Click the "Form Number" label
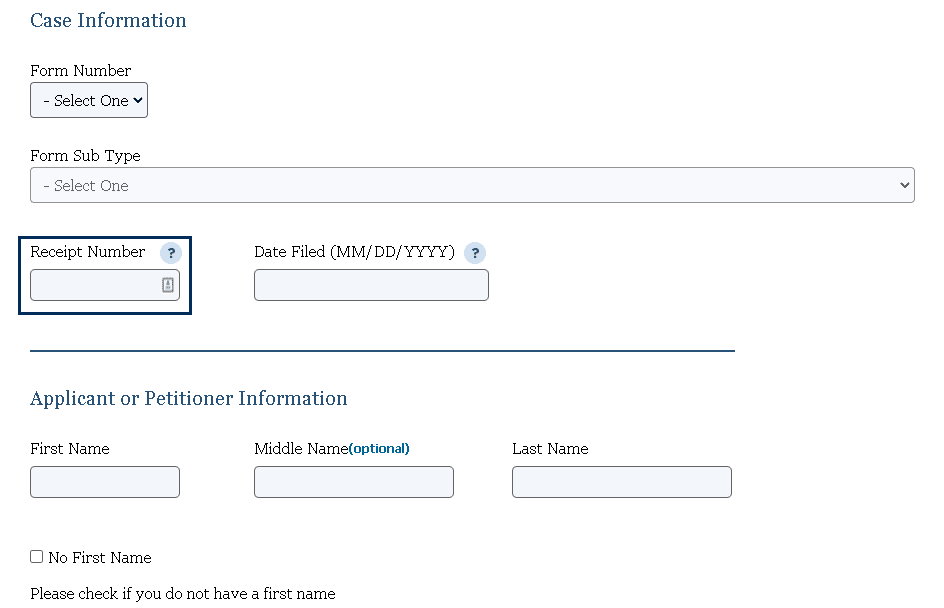This screenshot has height=608, width=944. [81, 71]
